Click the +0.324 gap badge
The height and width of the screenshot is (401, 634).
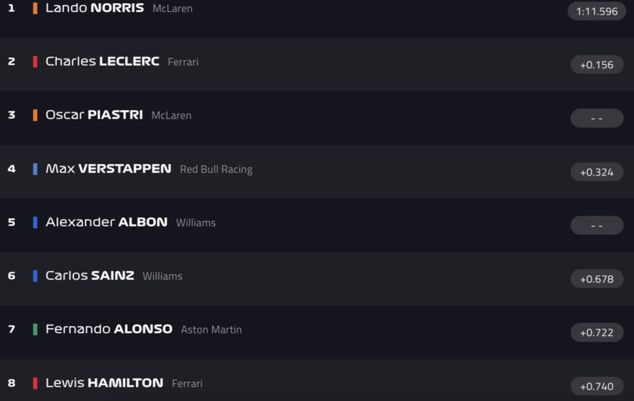point(597,172)
